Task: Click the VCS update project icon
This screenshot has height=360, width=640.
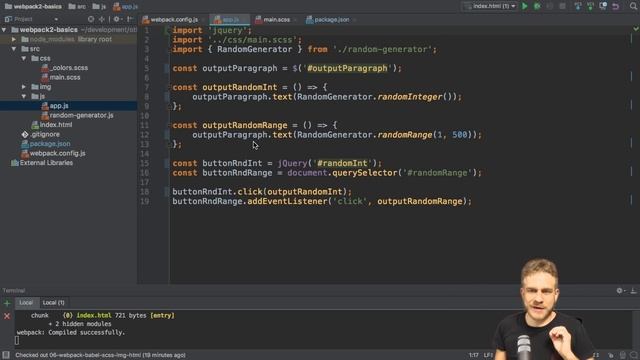Action: [x=578, y=6]
